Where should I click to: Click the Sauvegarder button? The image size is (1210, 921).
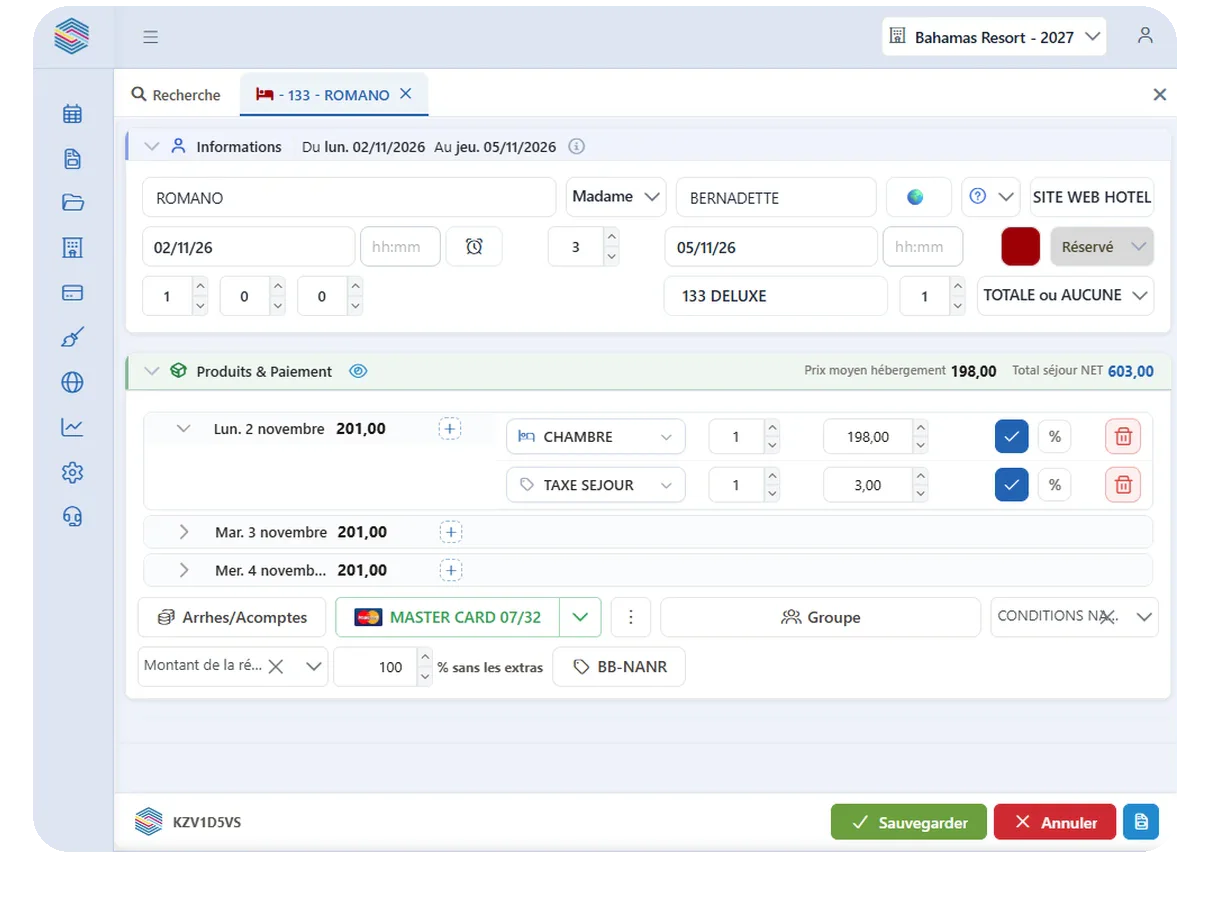(x=908, y=822)
